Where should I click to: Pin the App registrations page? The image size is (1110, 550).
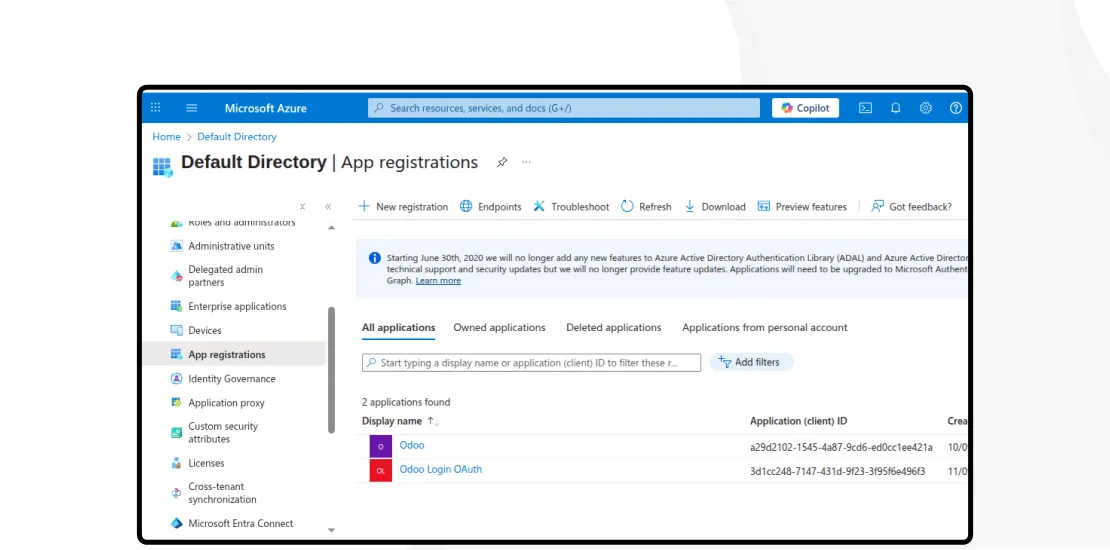point(502,162)
